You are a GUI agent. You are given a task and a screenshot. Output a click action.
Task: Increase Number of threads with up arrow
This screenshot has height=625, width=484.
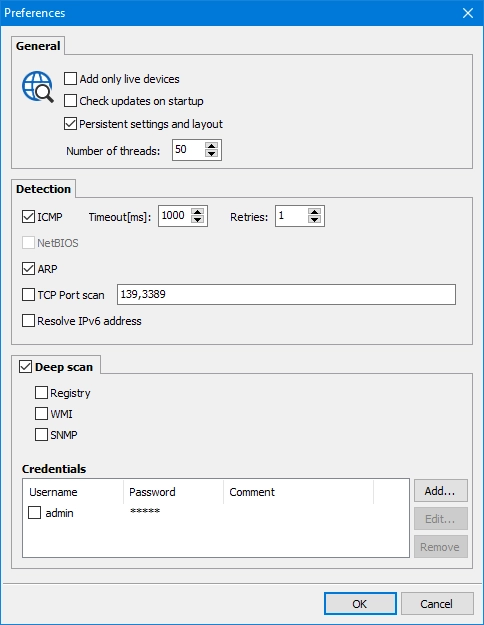[211, 145]
